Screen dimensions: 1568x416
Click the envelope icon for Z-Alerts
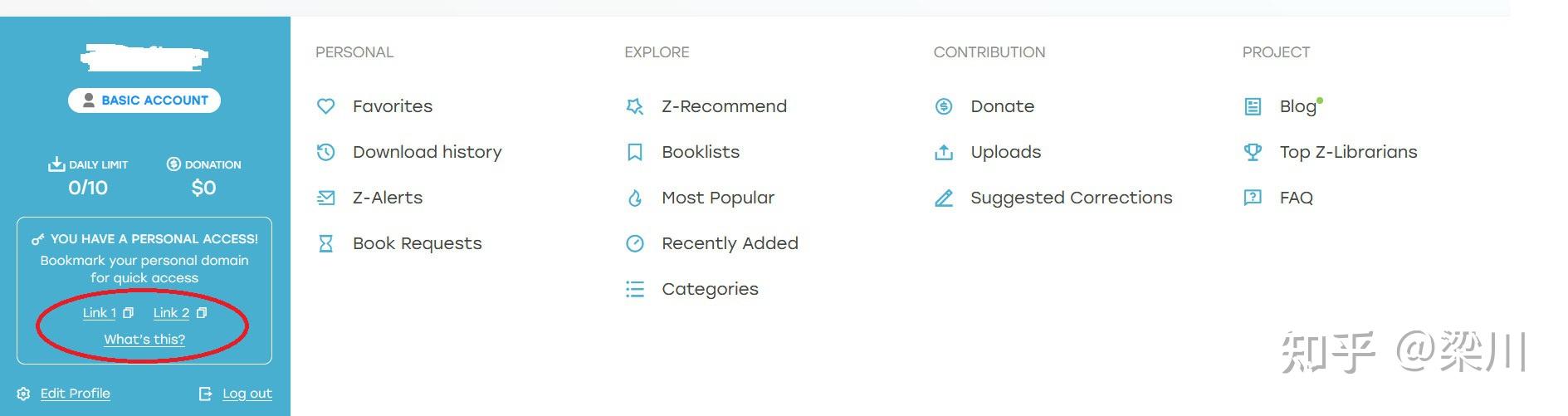click(325, 198)
